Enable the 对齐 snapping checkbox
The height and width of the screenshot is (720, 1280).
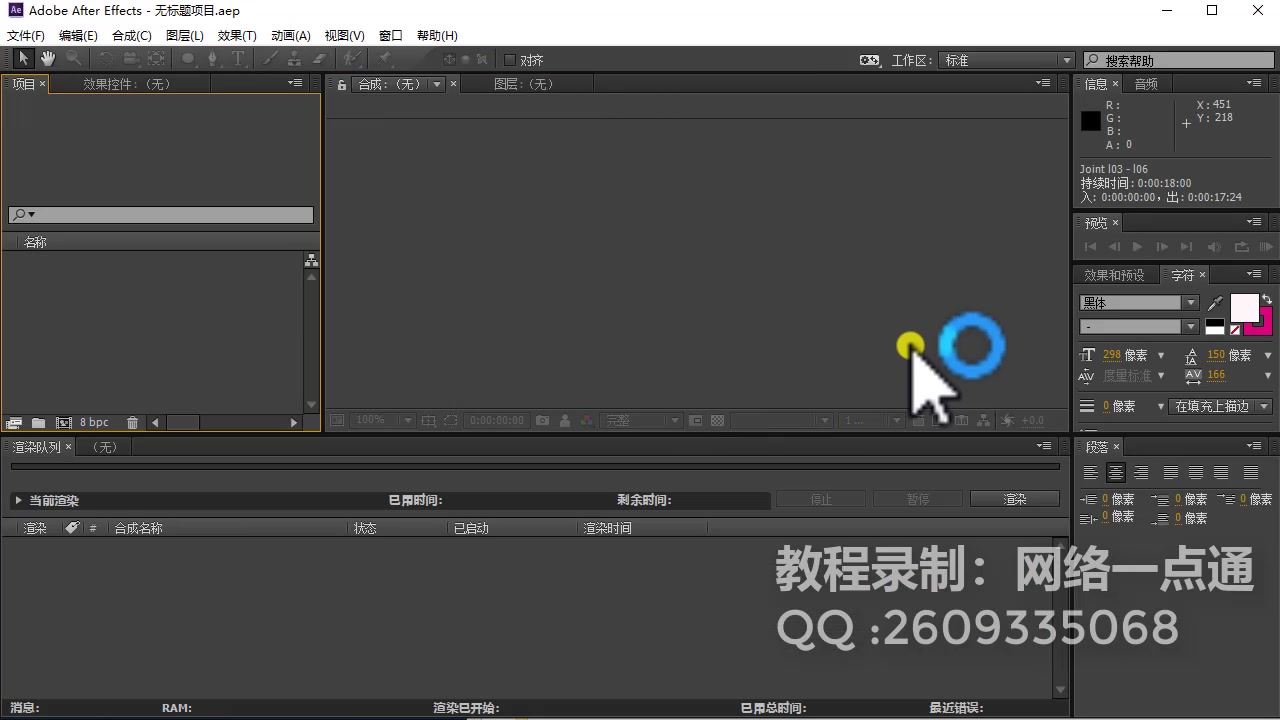point(510,58)
